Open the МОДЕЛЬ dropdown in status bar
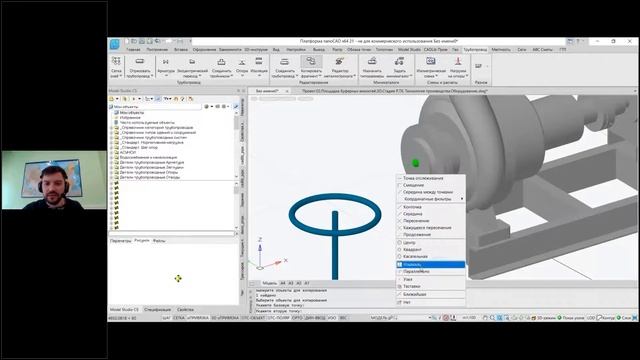The image size is (640, 360). point(384,318)
